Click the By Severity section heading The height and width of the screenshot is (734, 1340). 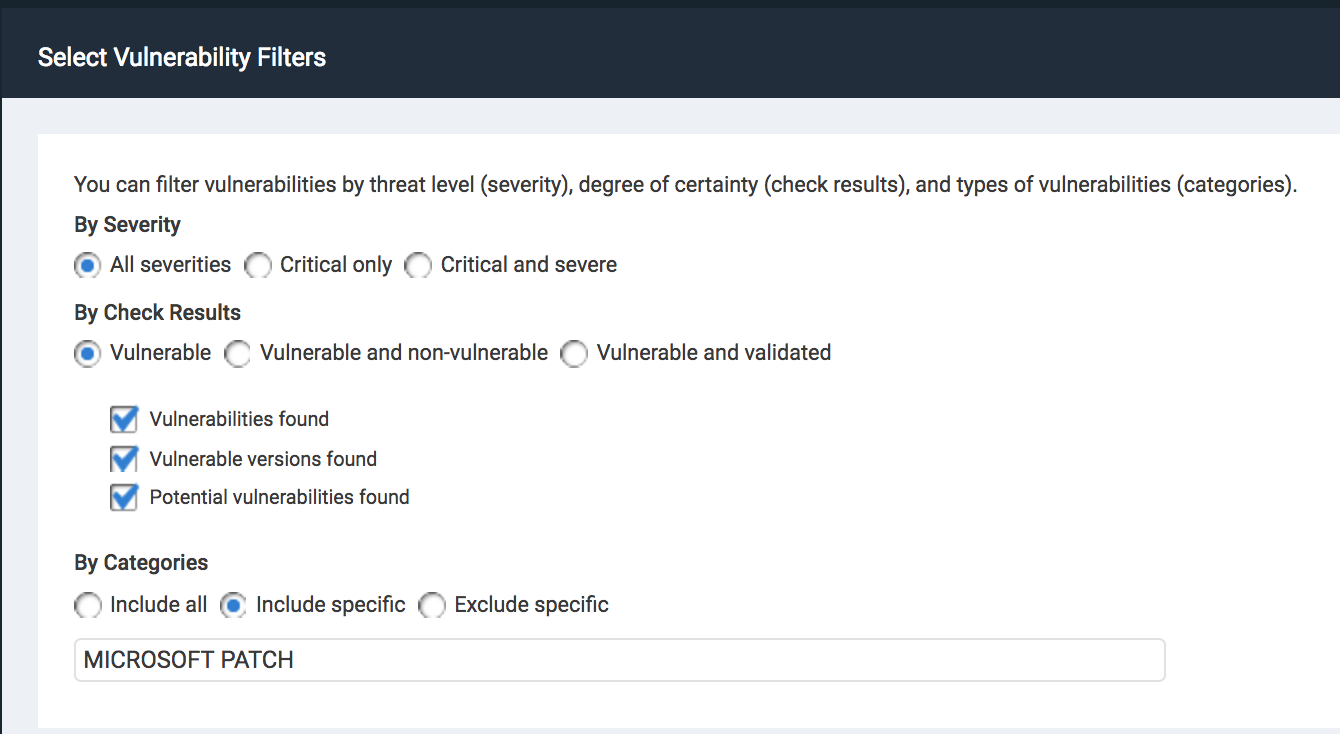[x=127, y=225]
